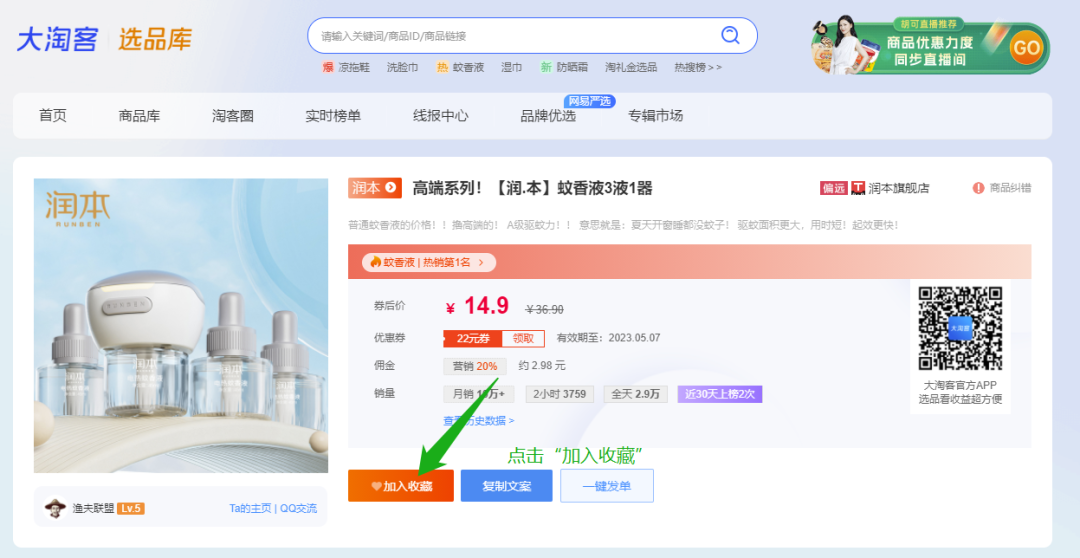Click the 复制文案 button

coord(506,486)
